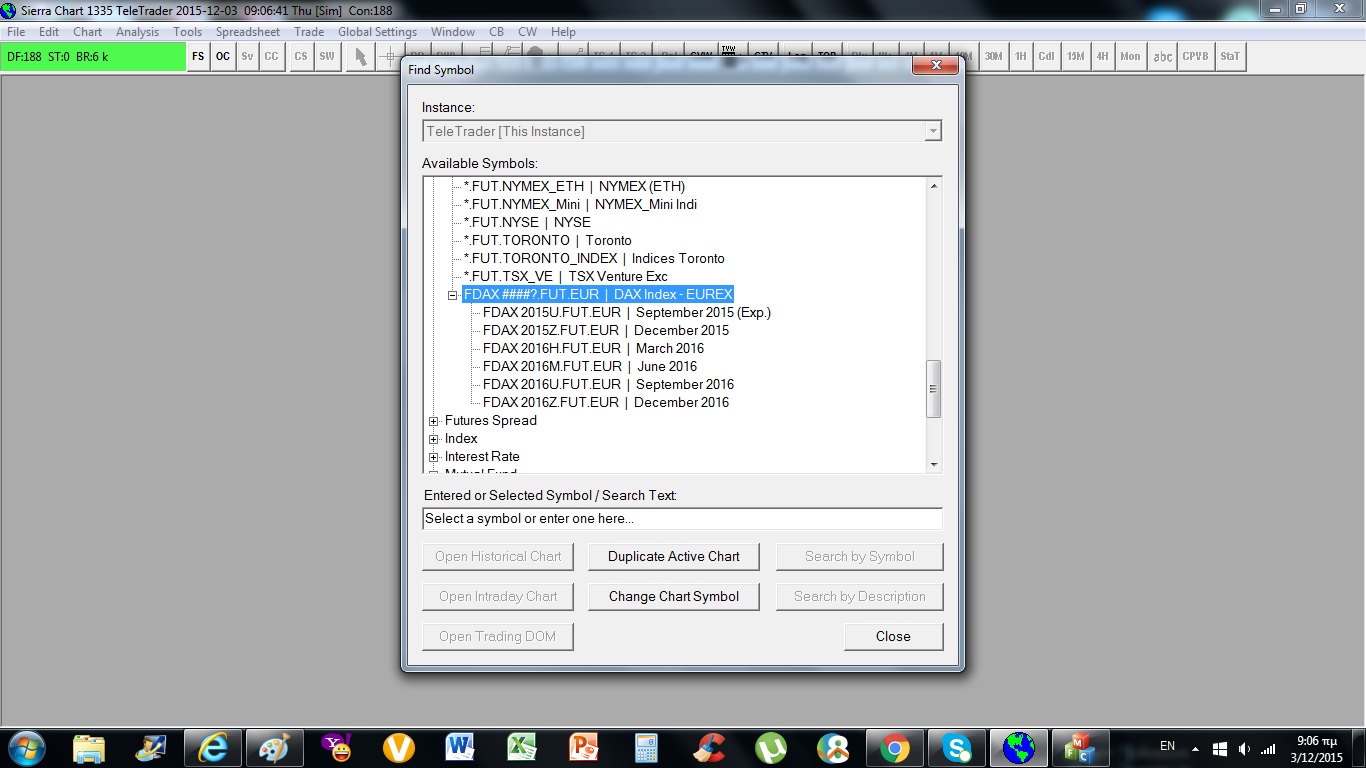Collapse the FDAX DAX Index - EUREX node

453,295
